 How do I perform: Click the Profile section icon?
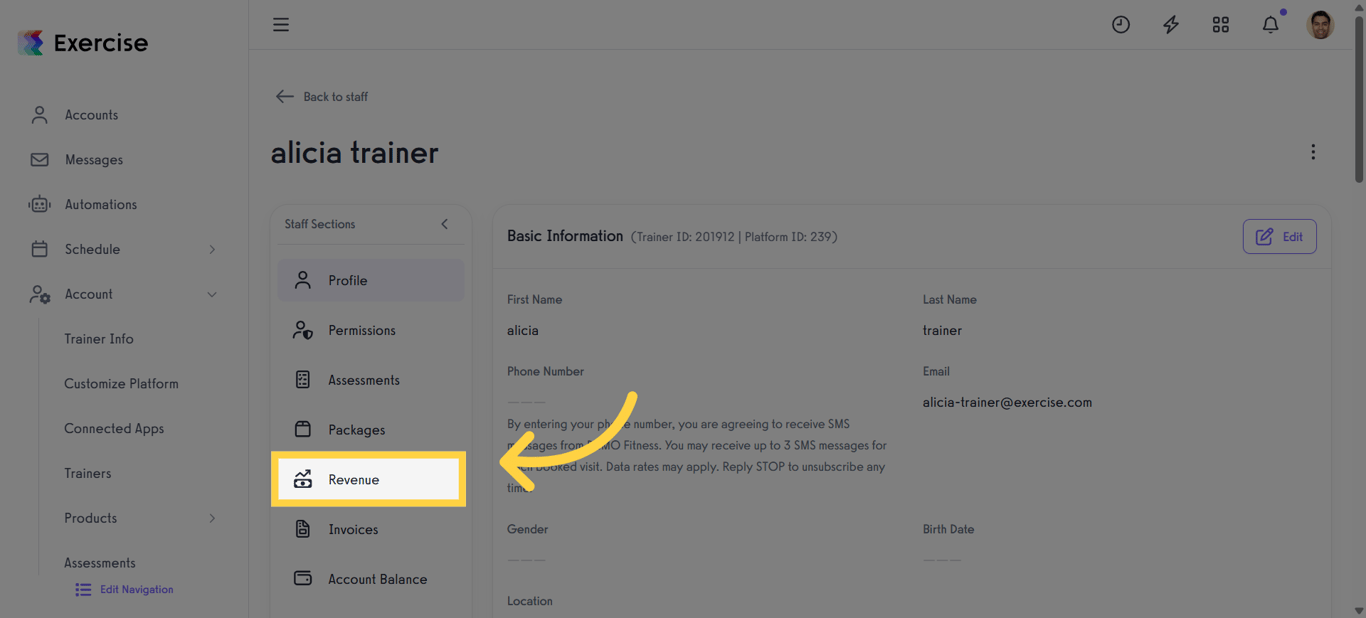coord(303,280)
